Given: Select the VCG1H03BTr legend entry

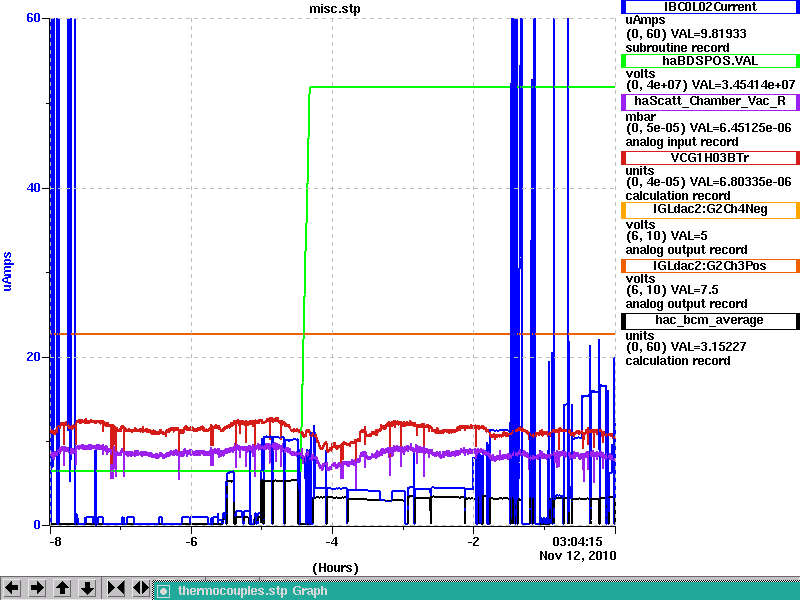Looking at the screenshot, I should [x=710, y=158].
